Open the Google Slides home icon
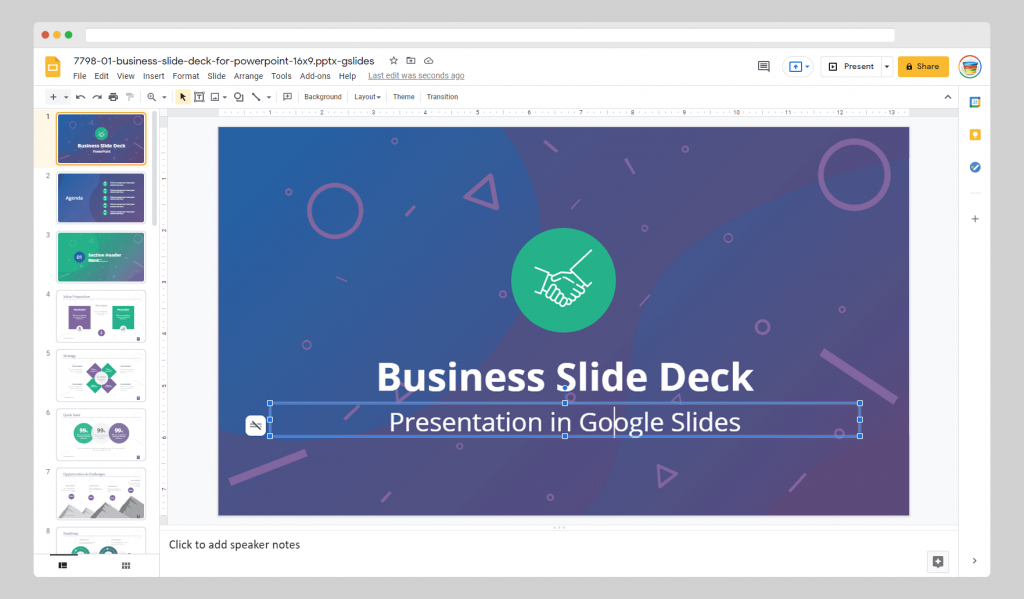The height and width of the screenshot is (599, 1024). (53, 67)
